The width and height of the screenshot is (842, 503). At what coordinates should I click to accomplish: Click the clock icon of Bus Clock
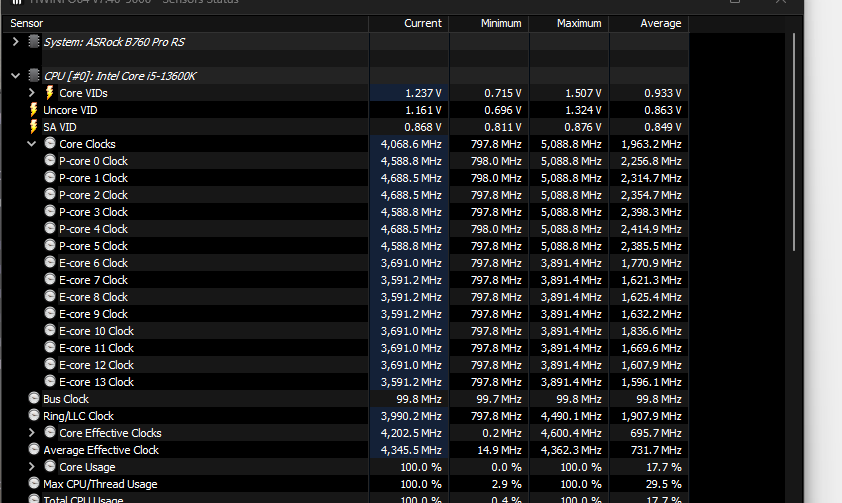[x=34, y=398]
